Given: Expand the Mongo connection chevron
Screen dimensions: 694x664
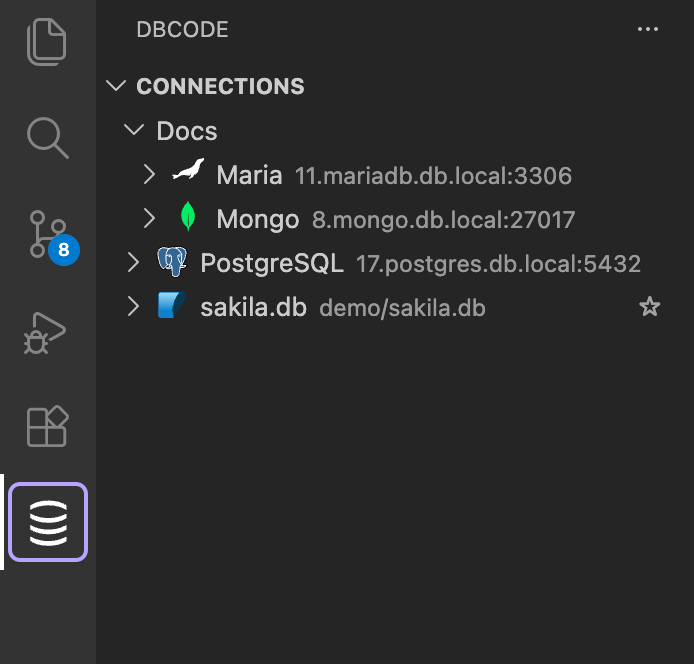Looking at the screenshot, I should pyautogui.click(x=150, y=218).
